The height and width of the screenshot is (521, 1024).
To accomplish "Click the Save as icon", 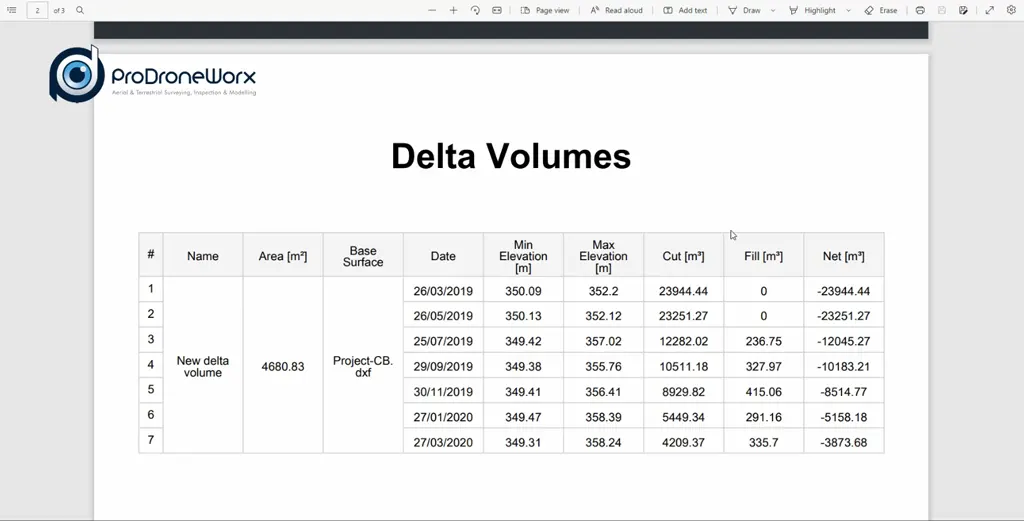I will click(963, 10).
